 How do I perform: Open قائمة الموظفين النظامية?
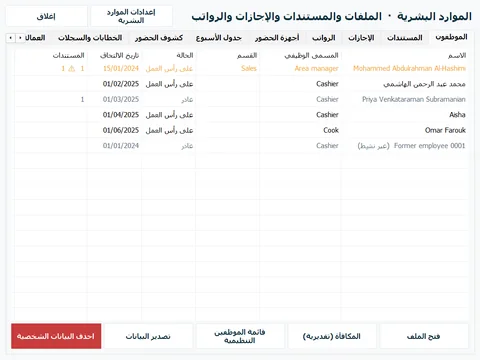[240, 336]
